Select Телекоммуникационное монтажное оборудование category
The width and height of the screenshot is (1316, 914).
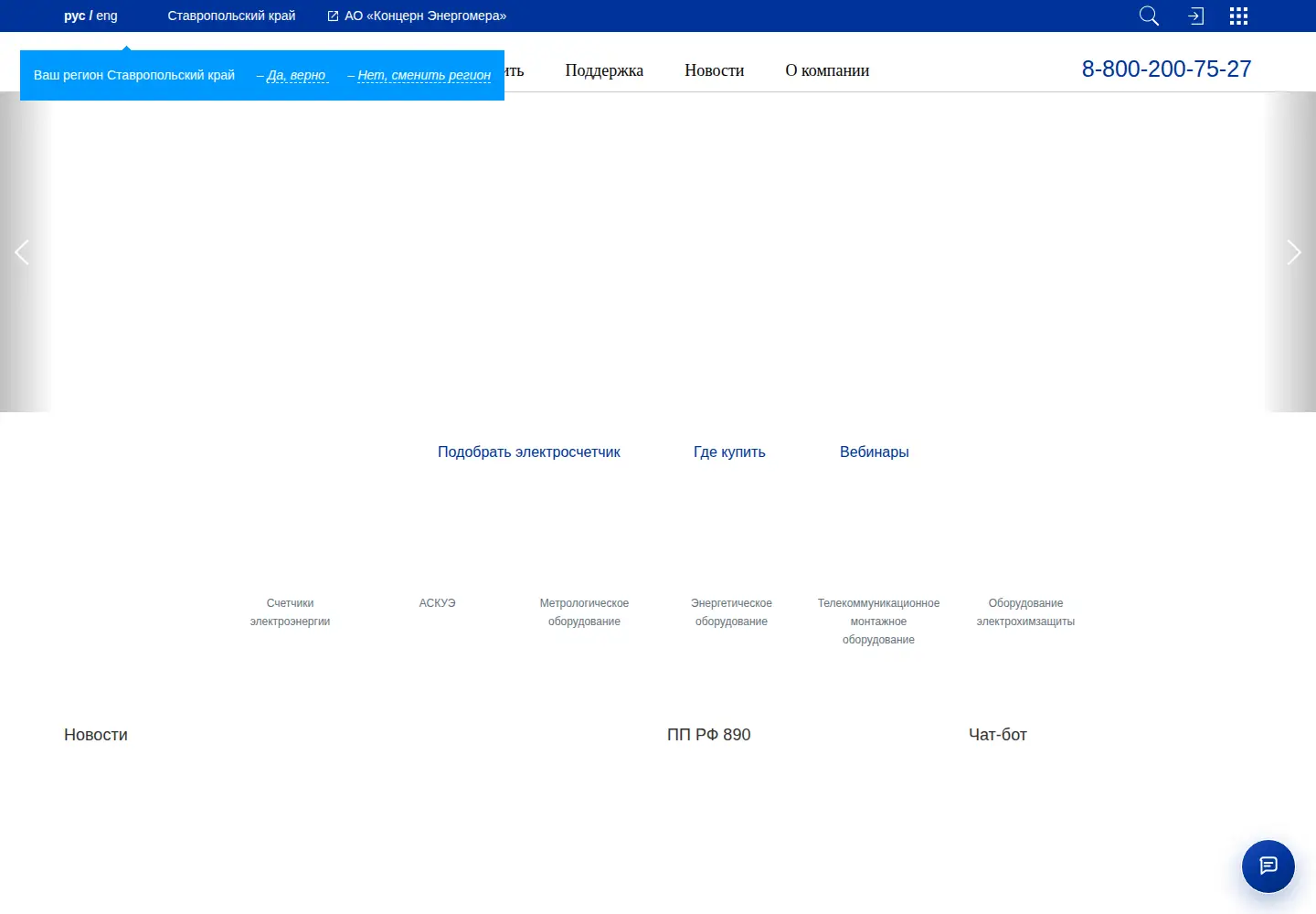point(878,622)
